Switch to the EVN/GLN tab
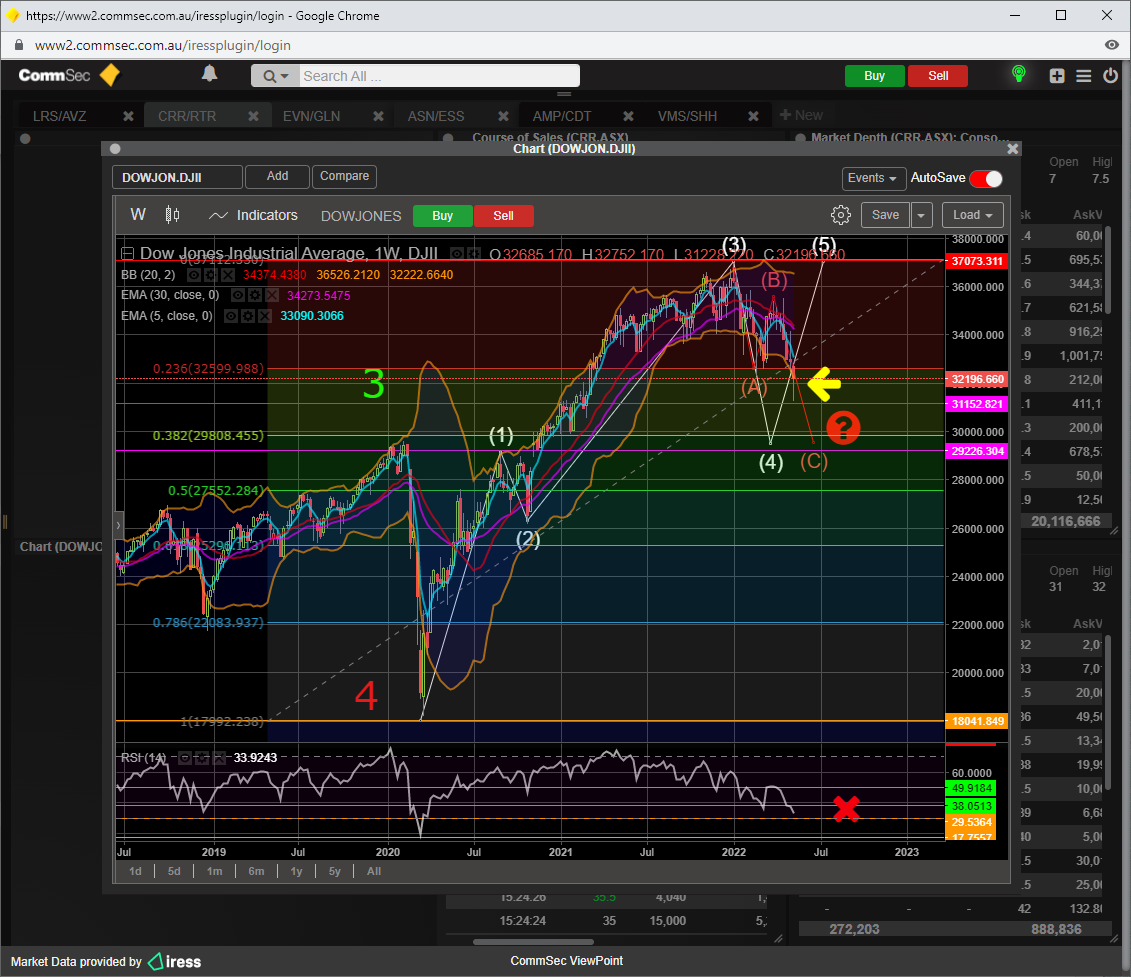1131x977 pixels. 312,116
